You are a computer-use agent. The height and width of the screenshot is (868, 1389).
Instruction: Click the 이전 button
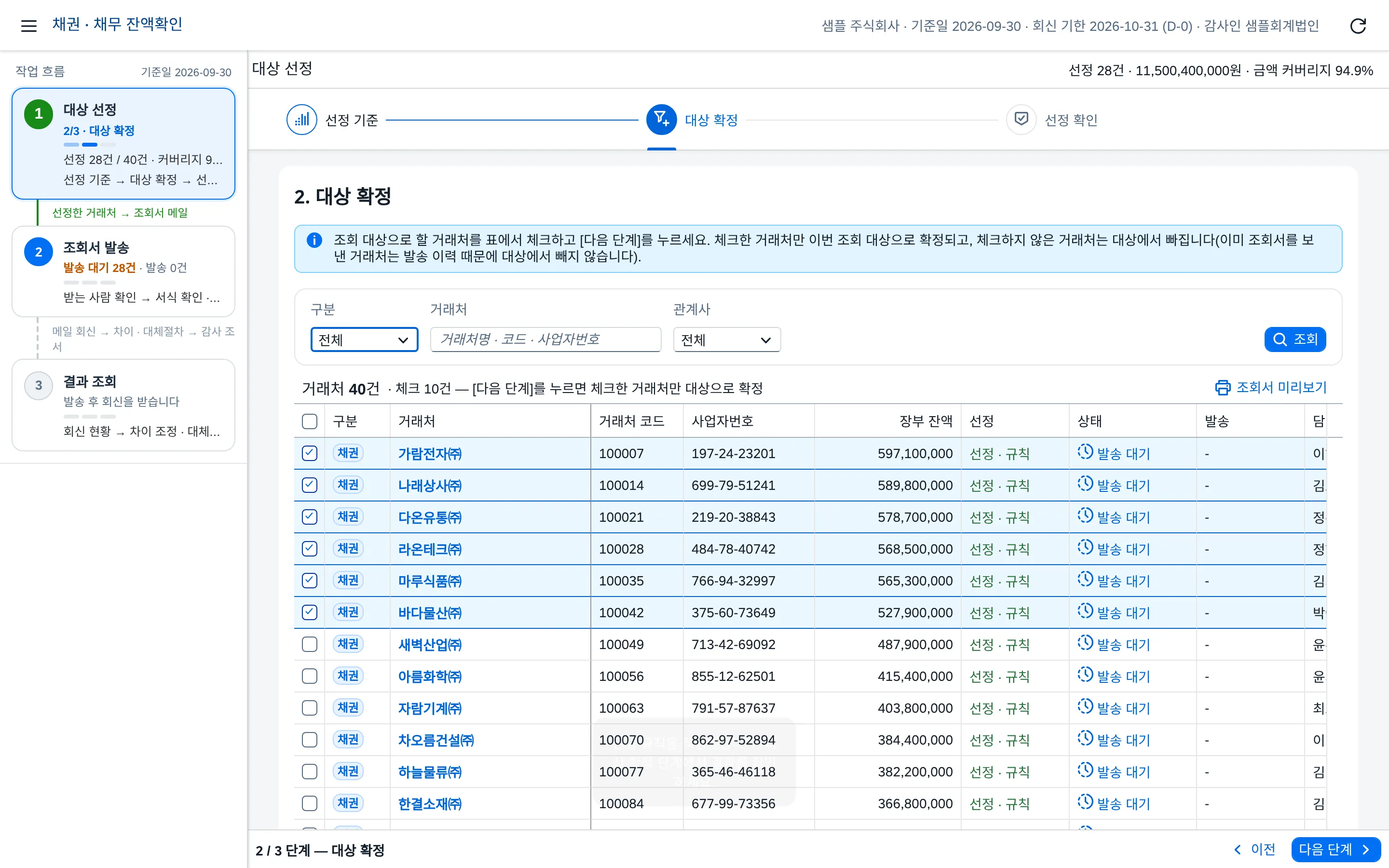[1255, 849]
